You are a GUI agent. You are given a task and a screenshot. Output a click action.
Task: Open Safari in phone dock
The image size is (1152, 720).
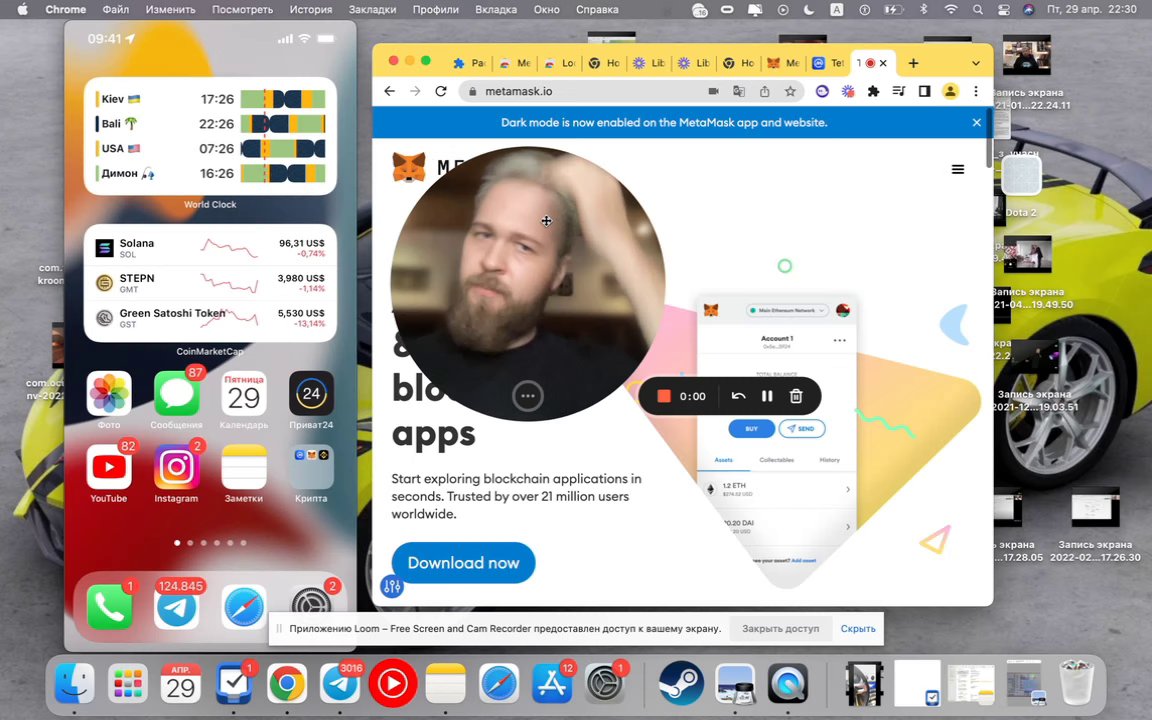point(243,608)
